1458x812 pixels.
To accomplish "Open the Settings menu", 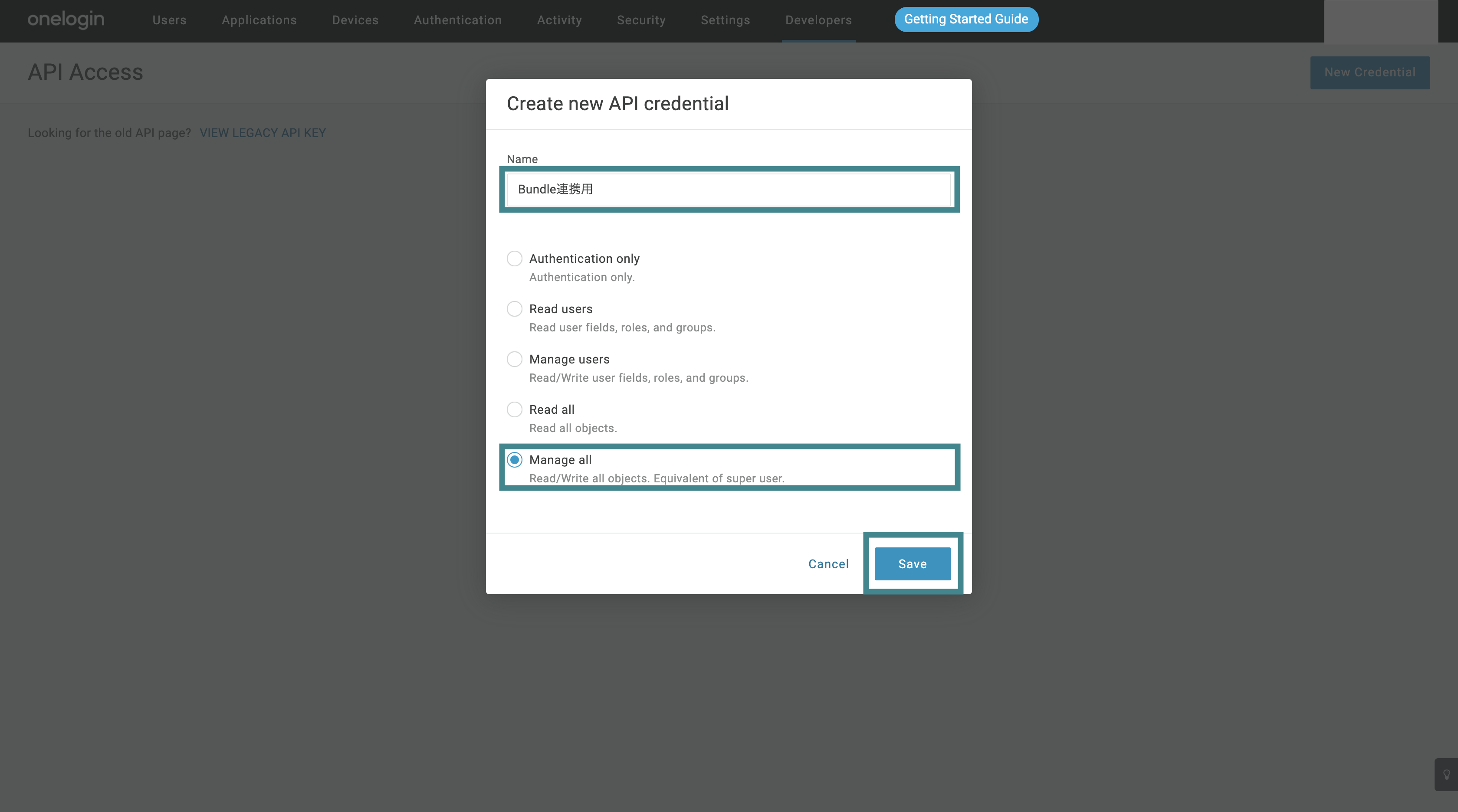I will pyautogui.click(x=725, y=20).
